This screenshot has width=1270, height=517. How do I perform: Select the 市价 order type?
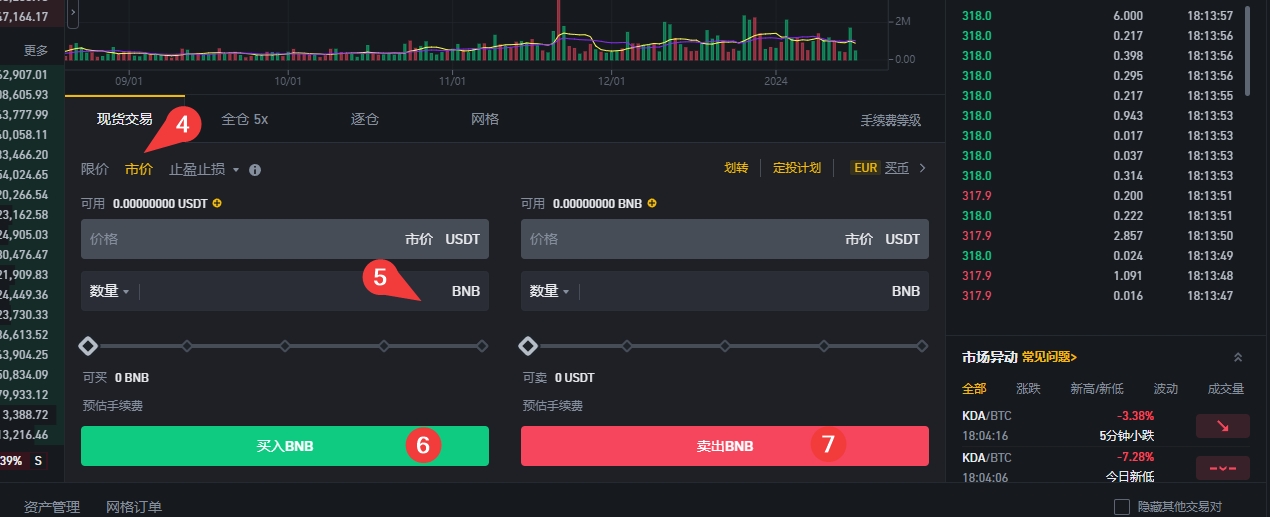[139, 169]
